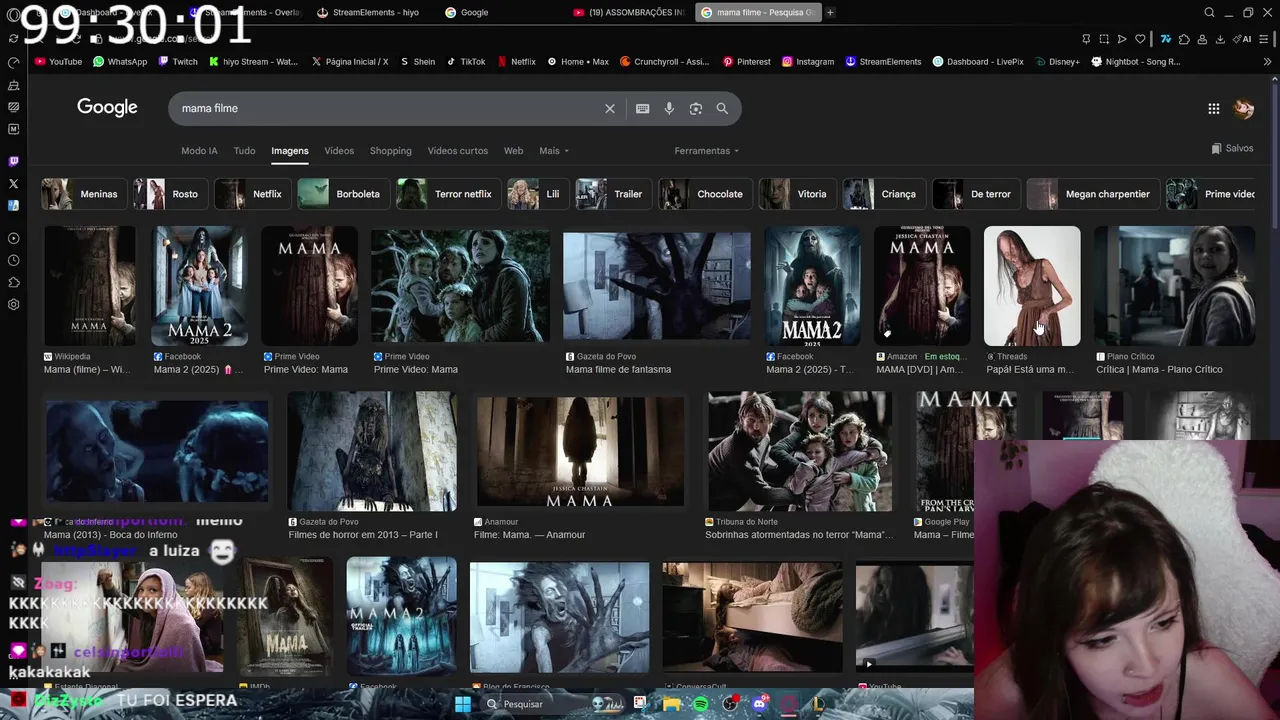Screen dimensions: 1280x720
Task: Open X (Twitter) in Opera GX sidebar
Action: click(x=13, y=183)
